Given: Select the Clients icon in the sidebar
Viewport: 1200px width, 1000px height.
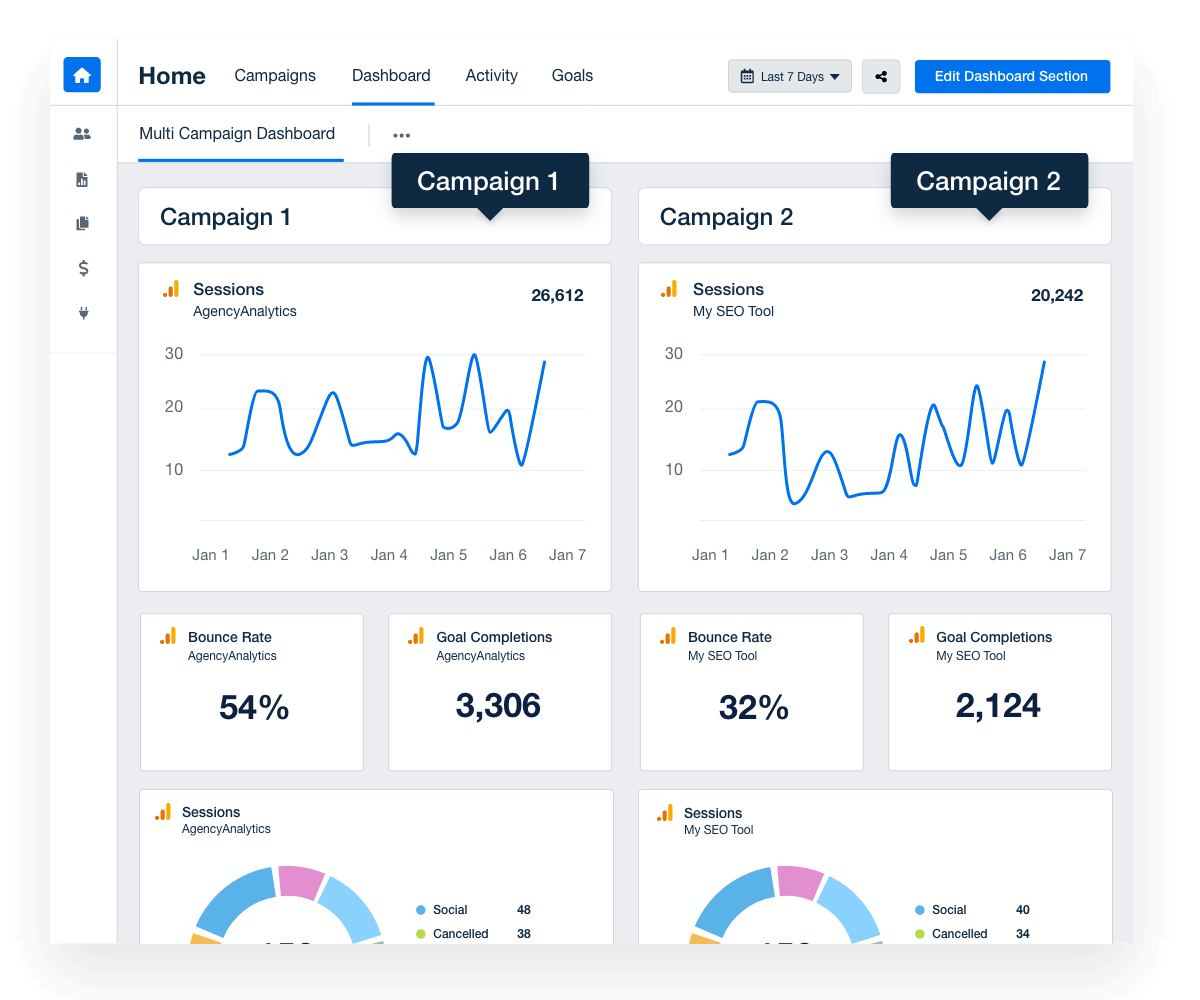Looking at the screenshot, I should click(x=82, y=133).
